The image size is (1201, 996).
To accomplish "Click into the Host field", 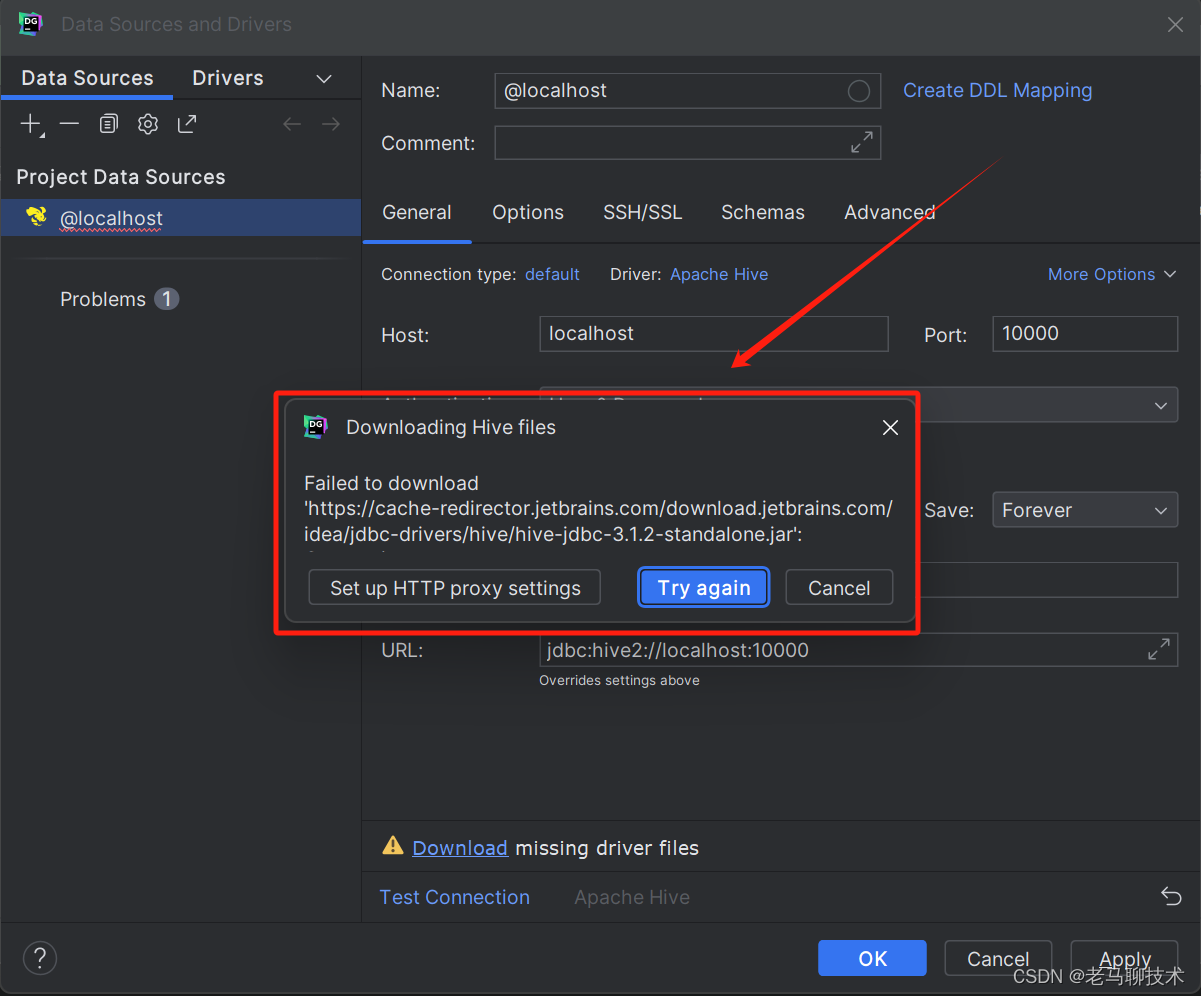I will click(x=714, y=334).
